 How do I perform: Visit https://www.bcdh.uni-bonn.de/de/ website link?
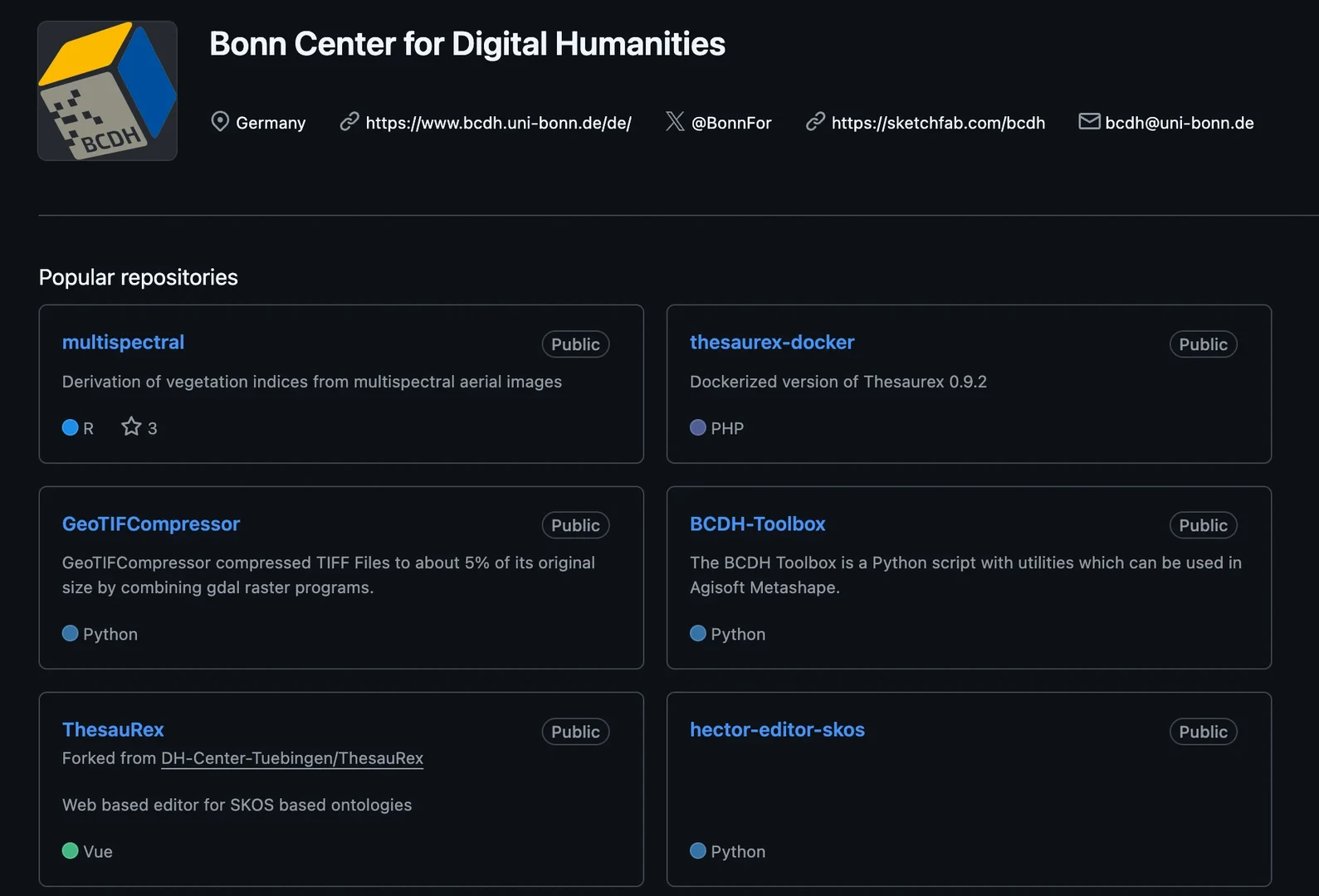[498, 123]
